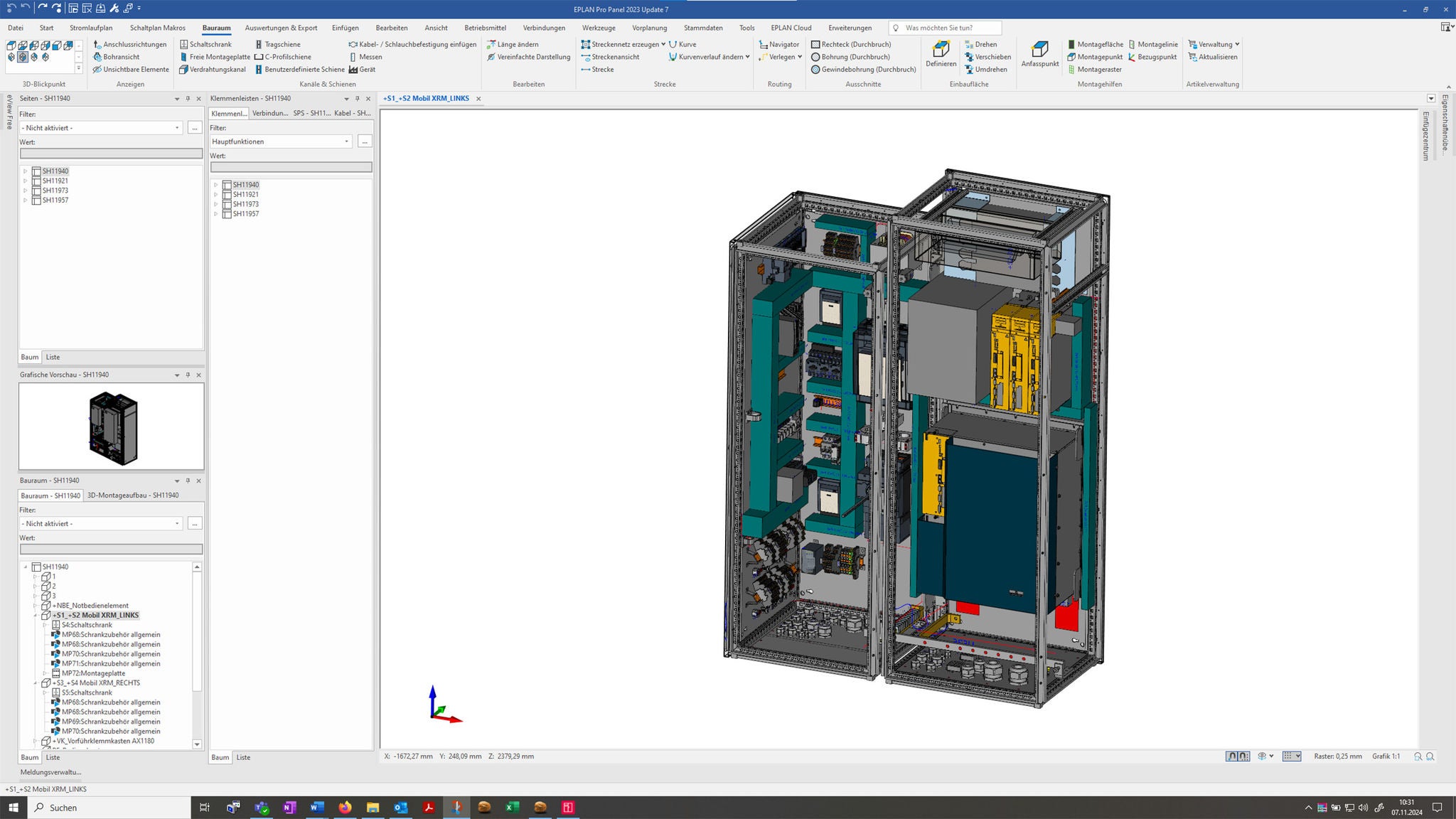Screen dimensions: 1456x819
Task: Expand the SH11921 node in Seiten tree
Action: [x=26, y=181]
